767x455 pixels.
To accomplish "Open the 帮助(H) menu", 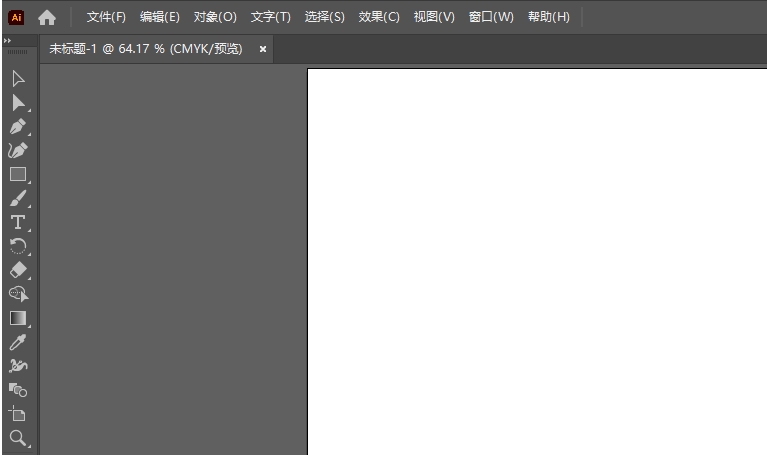I will [548, 17].
